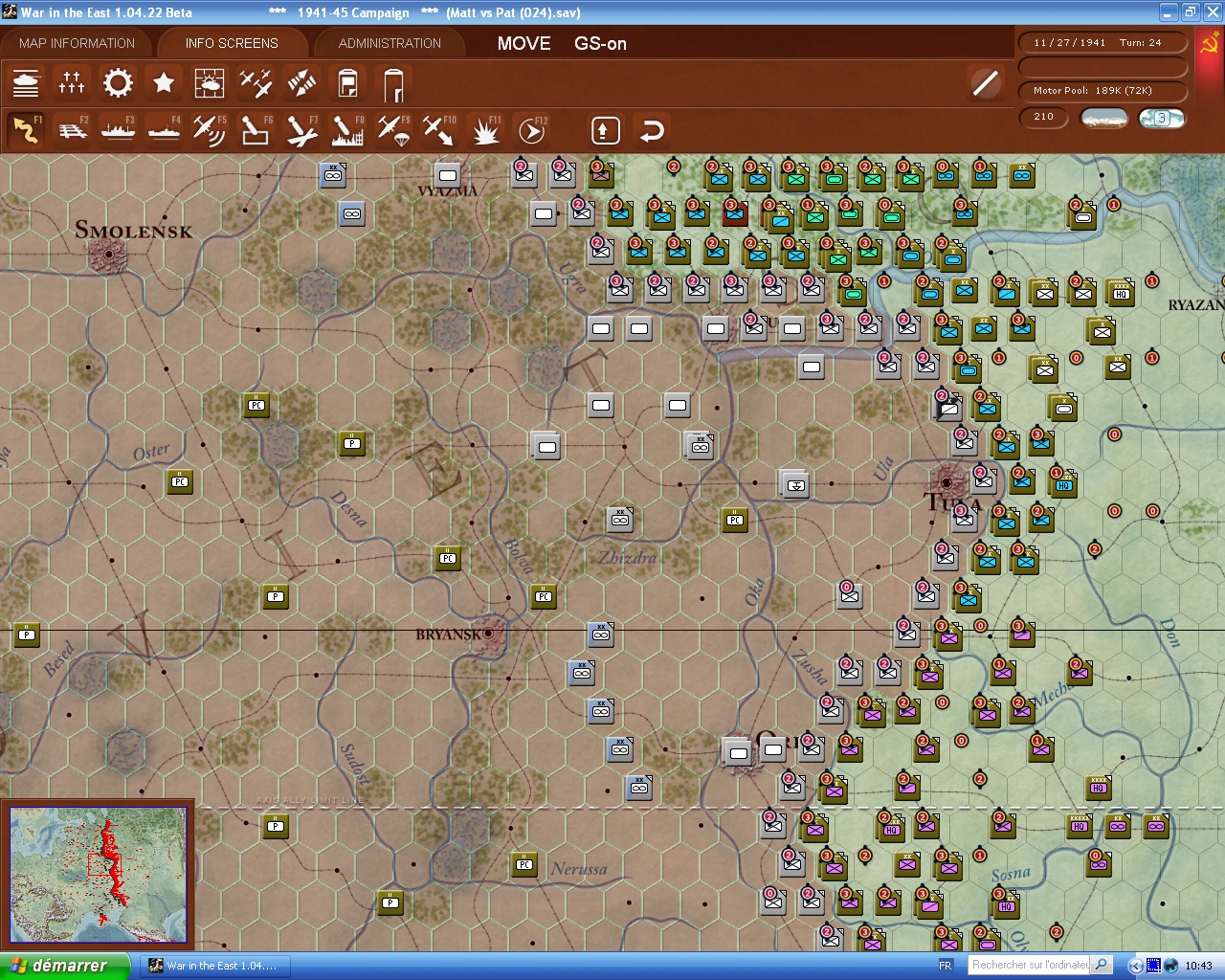Click the exit door icon
This screenshot has width=1225, height=980.
pos(393,84)
